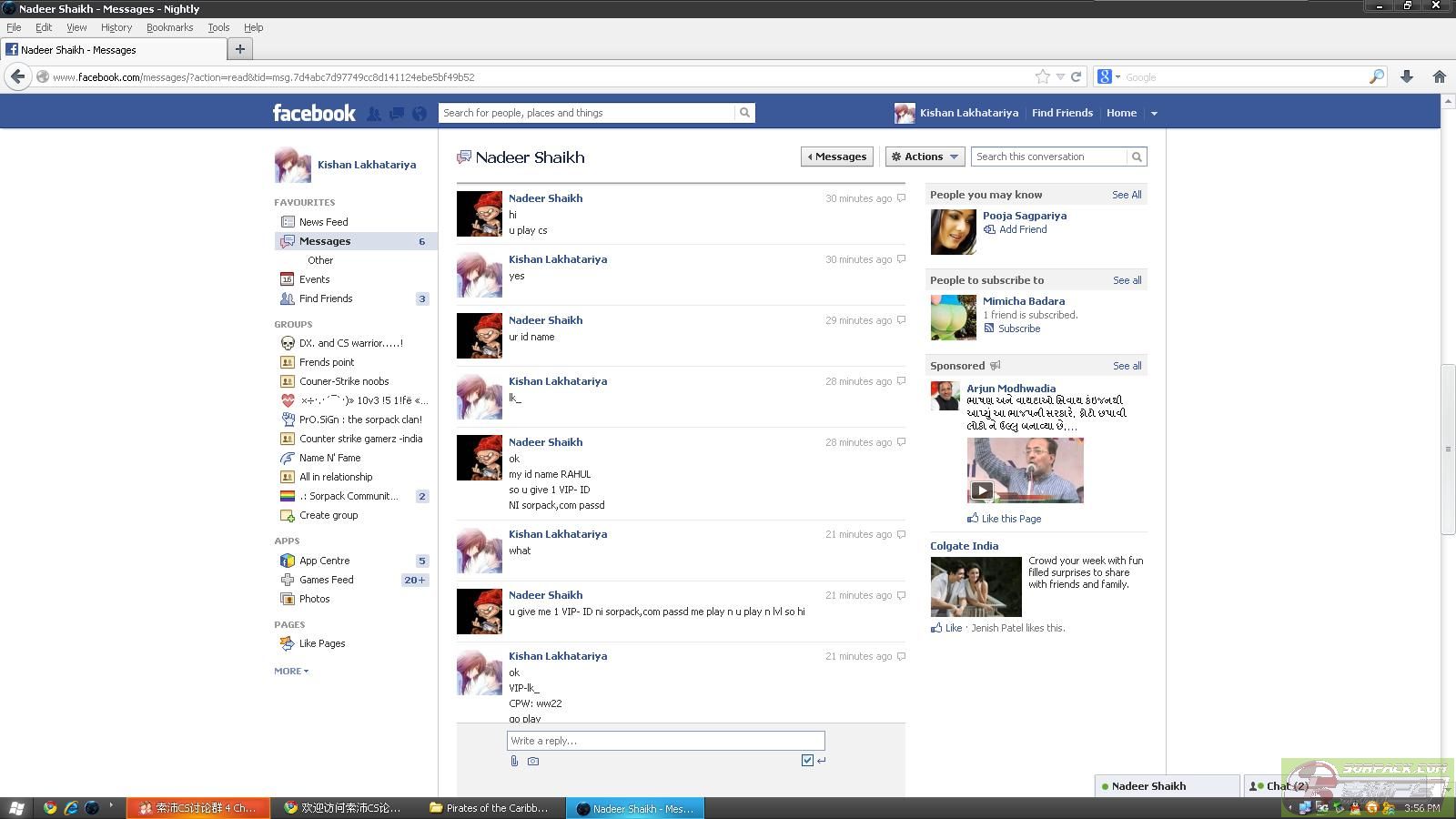Go back with the Messages button
Viewport: 1456px width, 819px height.
pos(836,157)
